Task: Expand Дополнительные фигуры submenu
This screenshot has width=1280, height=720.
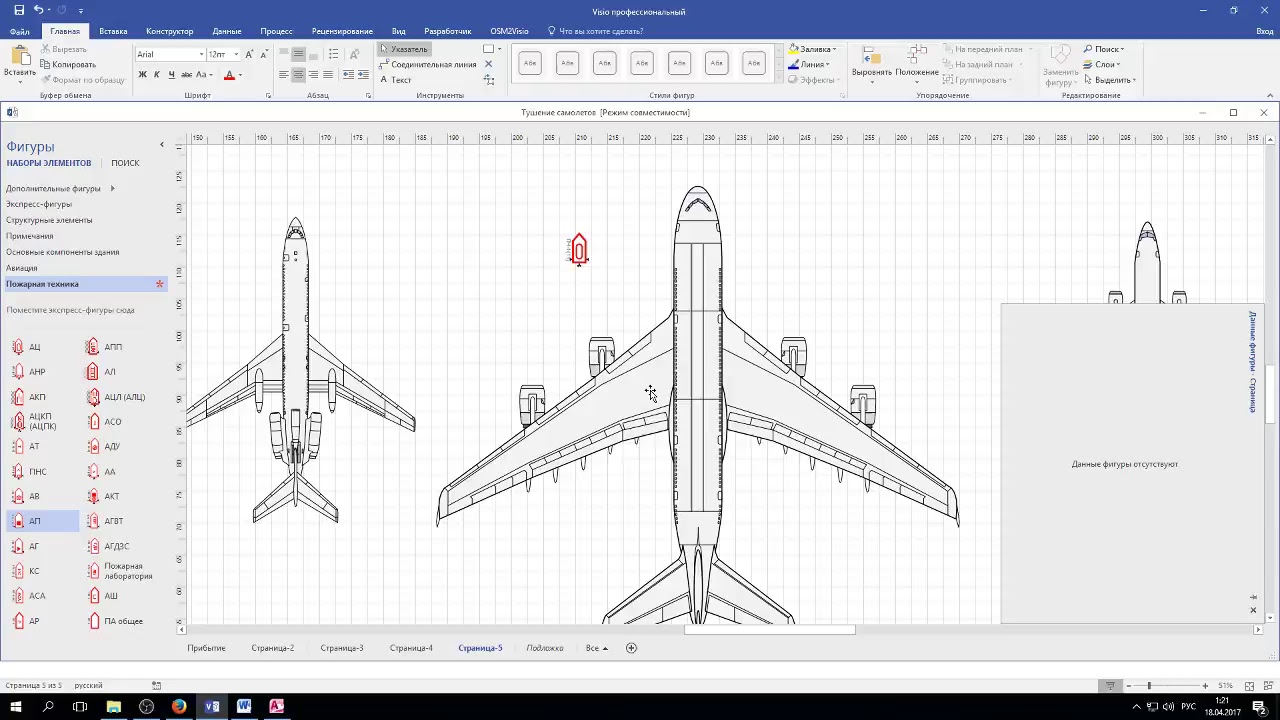Action: pyautogui.click(x=60, y=188)
